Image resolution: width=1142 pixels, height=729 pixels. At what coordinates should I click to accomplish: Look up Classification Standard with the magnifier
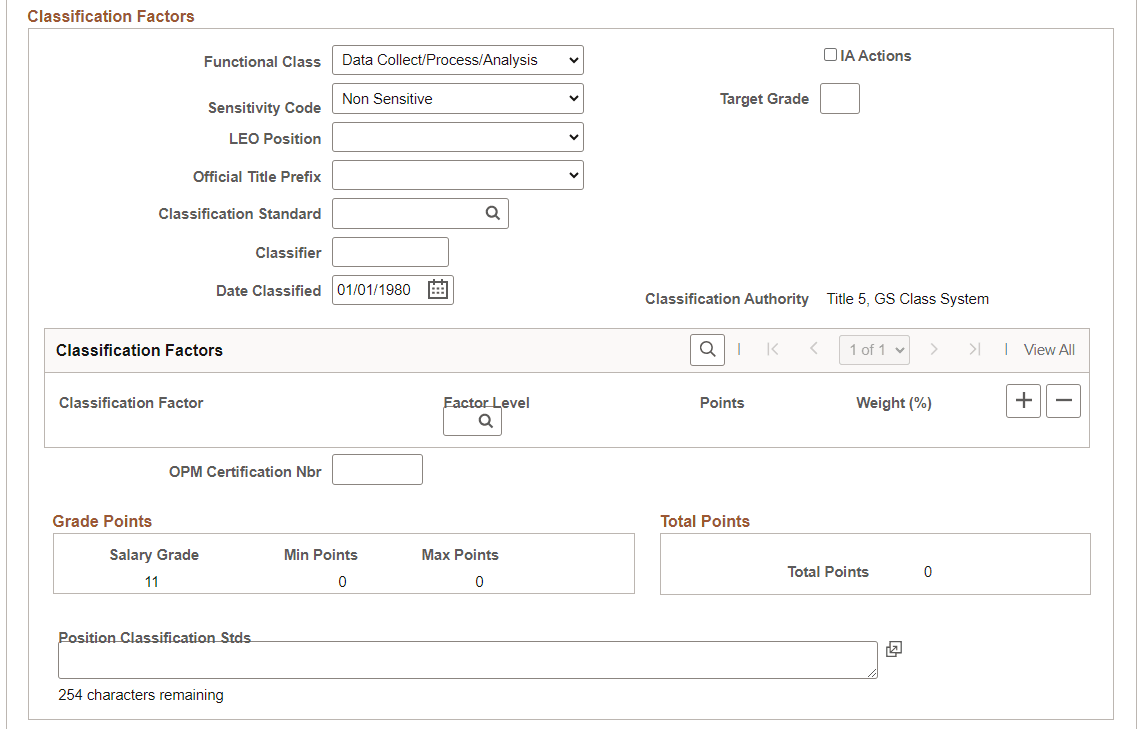[x=492, y=213]
